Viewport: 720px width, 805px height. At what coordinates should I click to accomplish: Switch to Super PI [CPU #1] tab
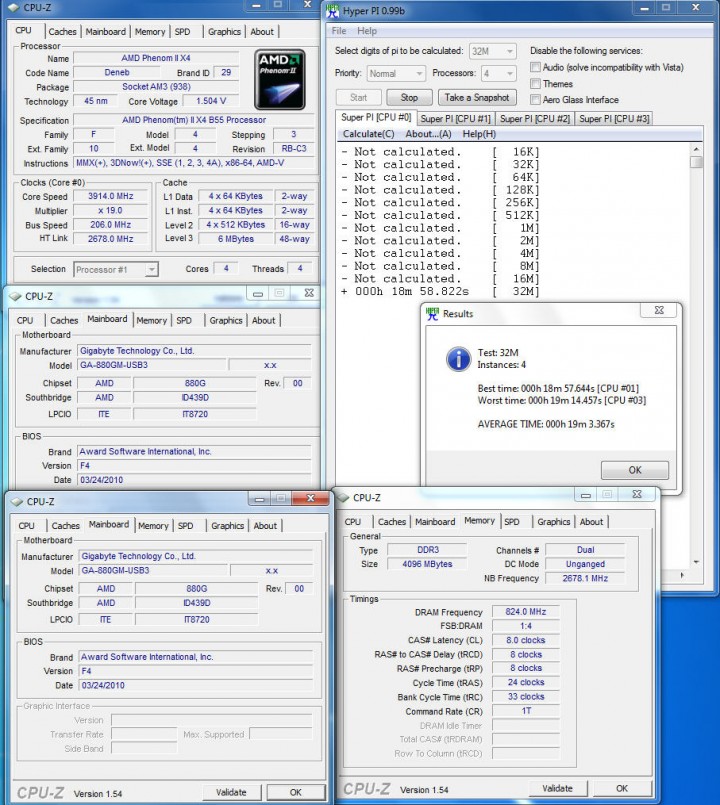(x=456, y=119)
